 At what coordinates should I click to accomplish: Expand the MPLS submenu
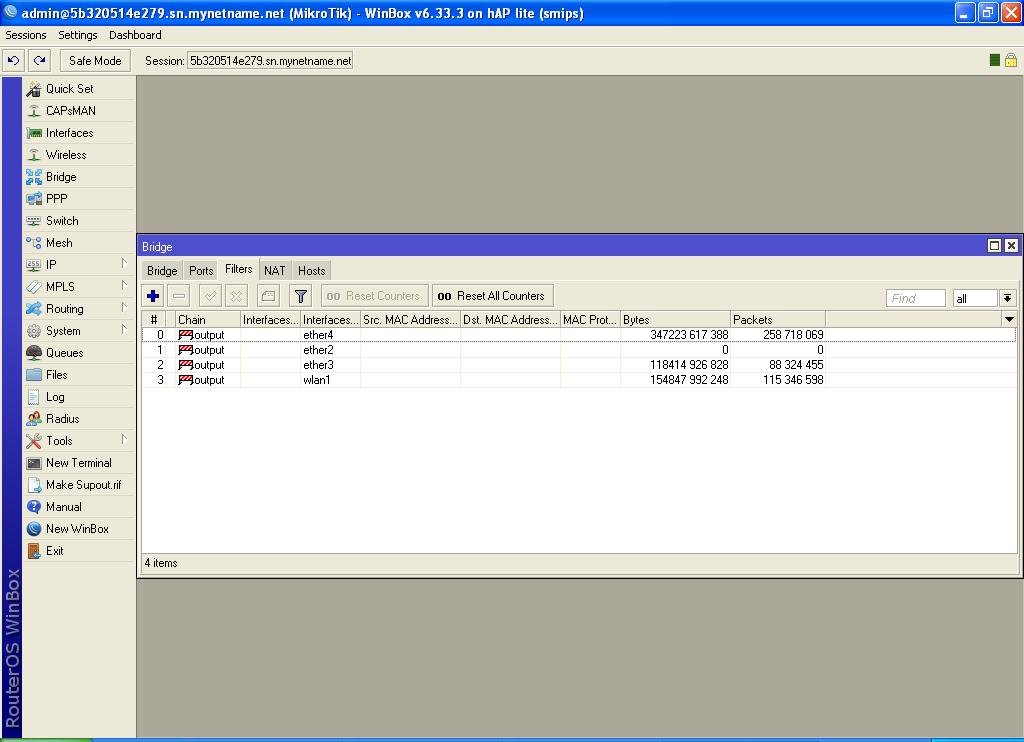coord(79,287)
